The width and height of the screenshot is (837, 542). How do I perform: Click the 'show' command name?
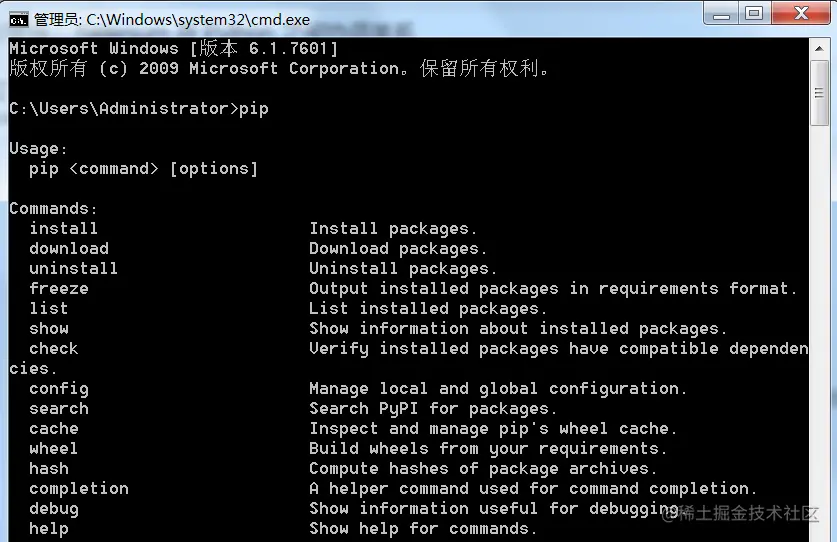49,329
